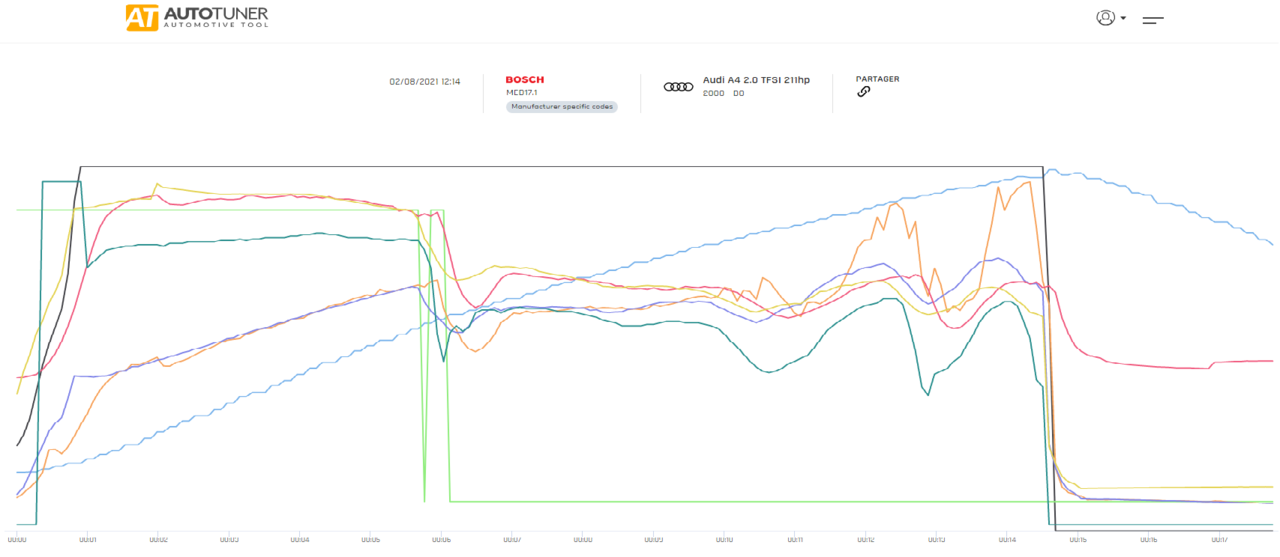
Task: Click the Audi A4 2.0 TFSI 211hp title
Action: 756,80
